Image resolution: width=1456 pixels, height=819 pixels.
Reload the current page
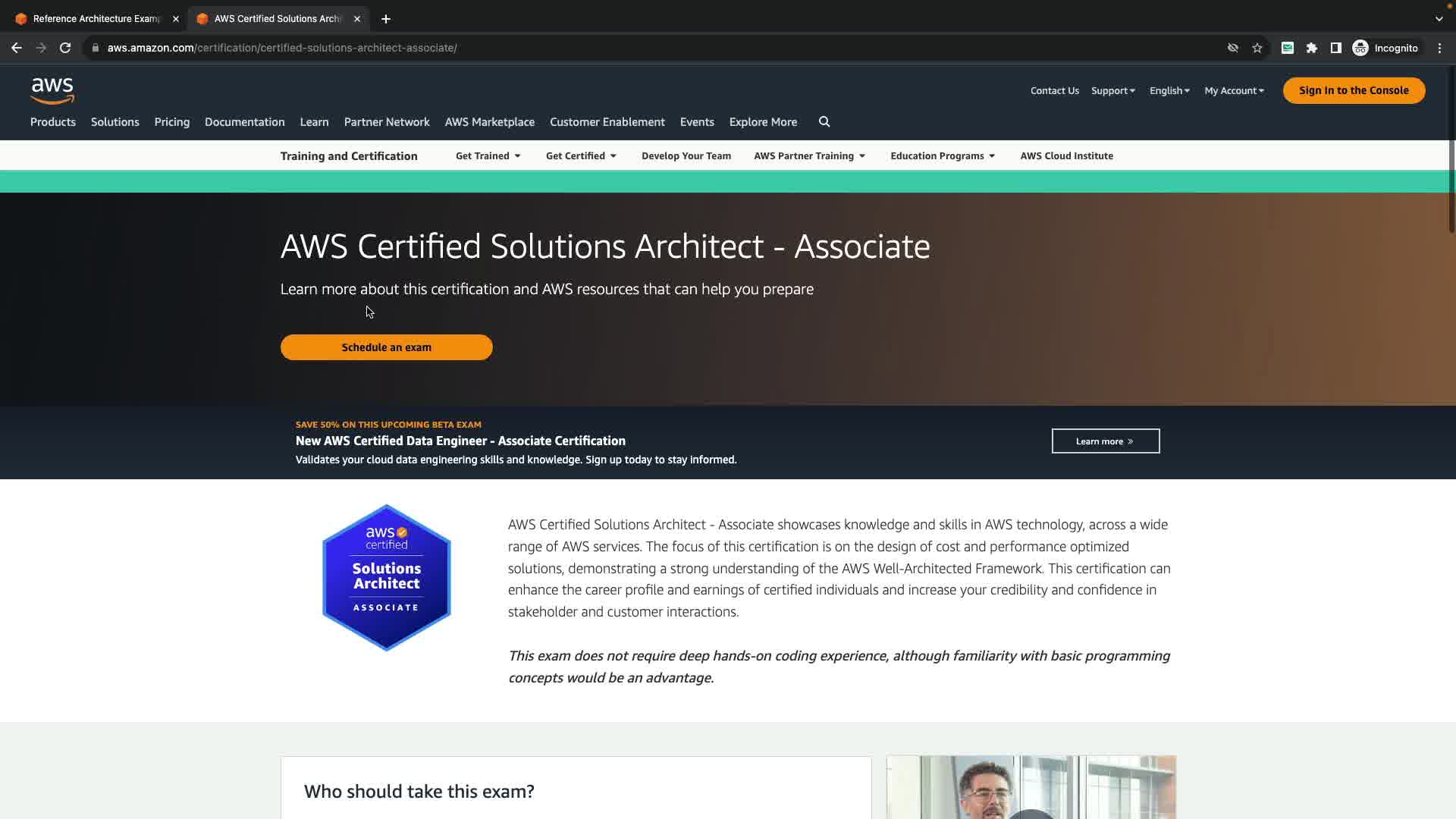pos(65,48)
